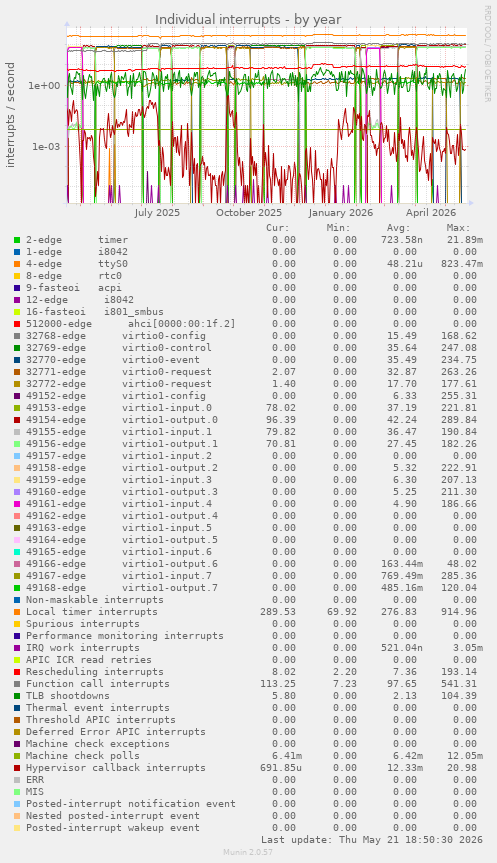Click the magenta swatch for virtio1-input.4
Screen dimensions: 497x863
click(x=17, y=504)
